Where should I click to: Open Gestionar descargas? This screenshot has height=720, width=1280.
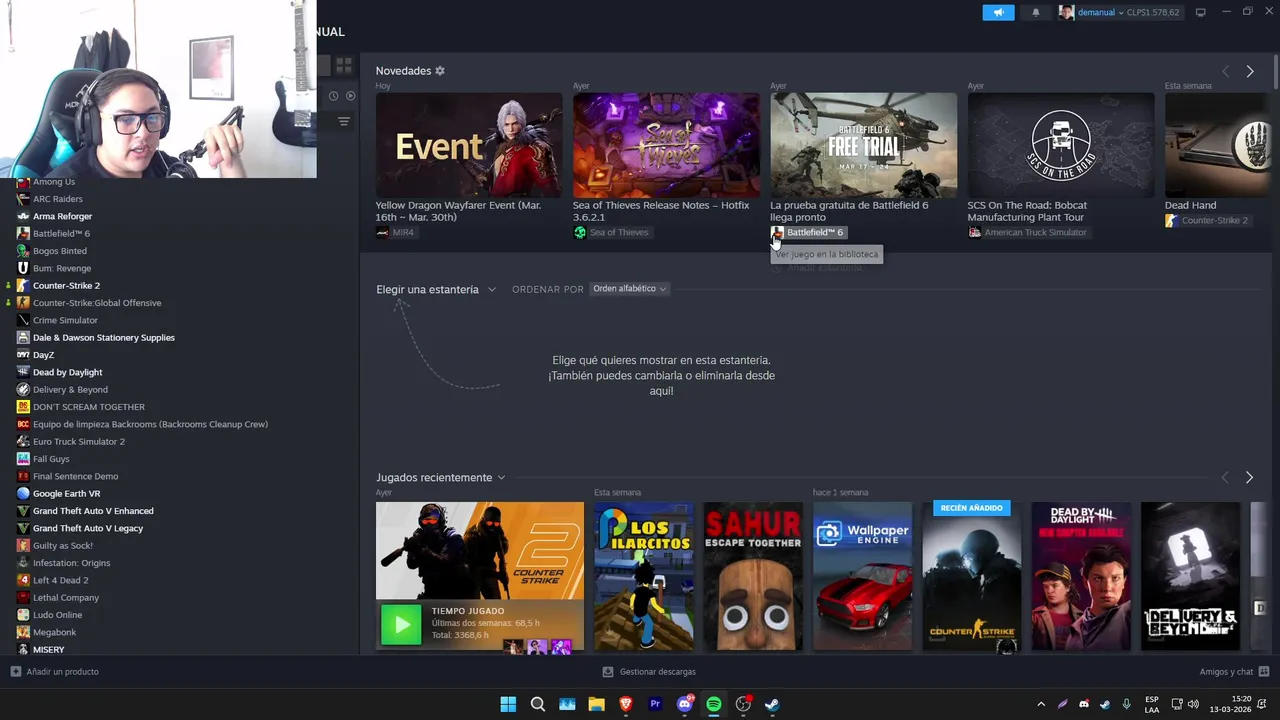[649, 672]
